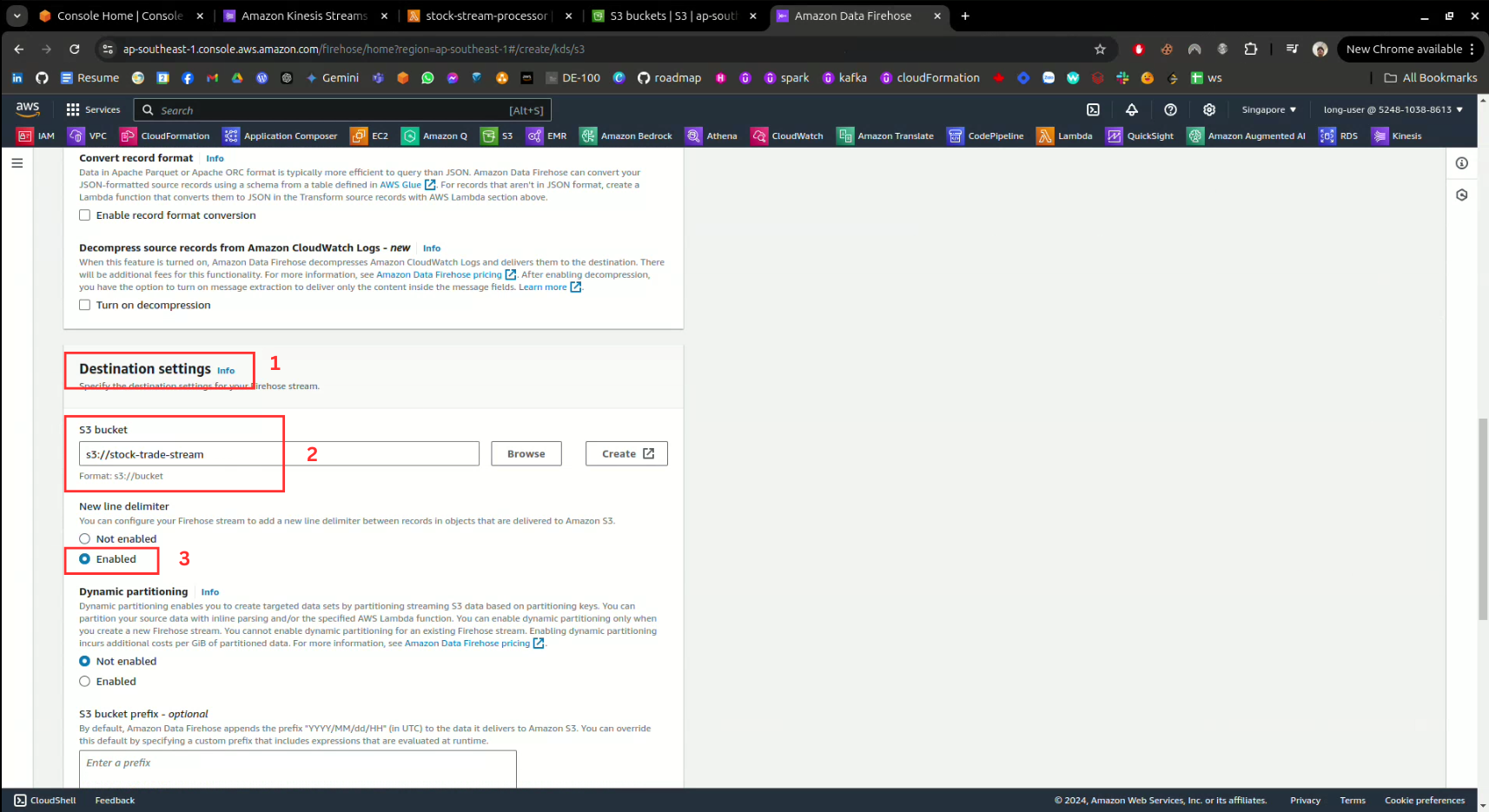Image resolution: width=1489 pixels, height=812 pixels.
Task: Open AWS console settings gear icon
Action: pos(1208,109)
